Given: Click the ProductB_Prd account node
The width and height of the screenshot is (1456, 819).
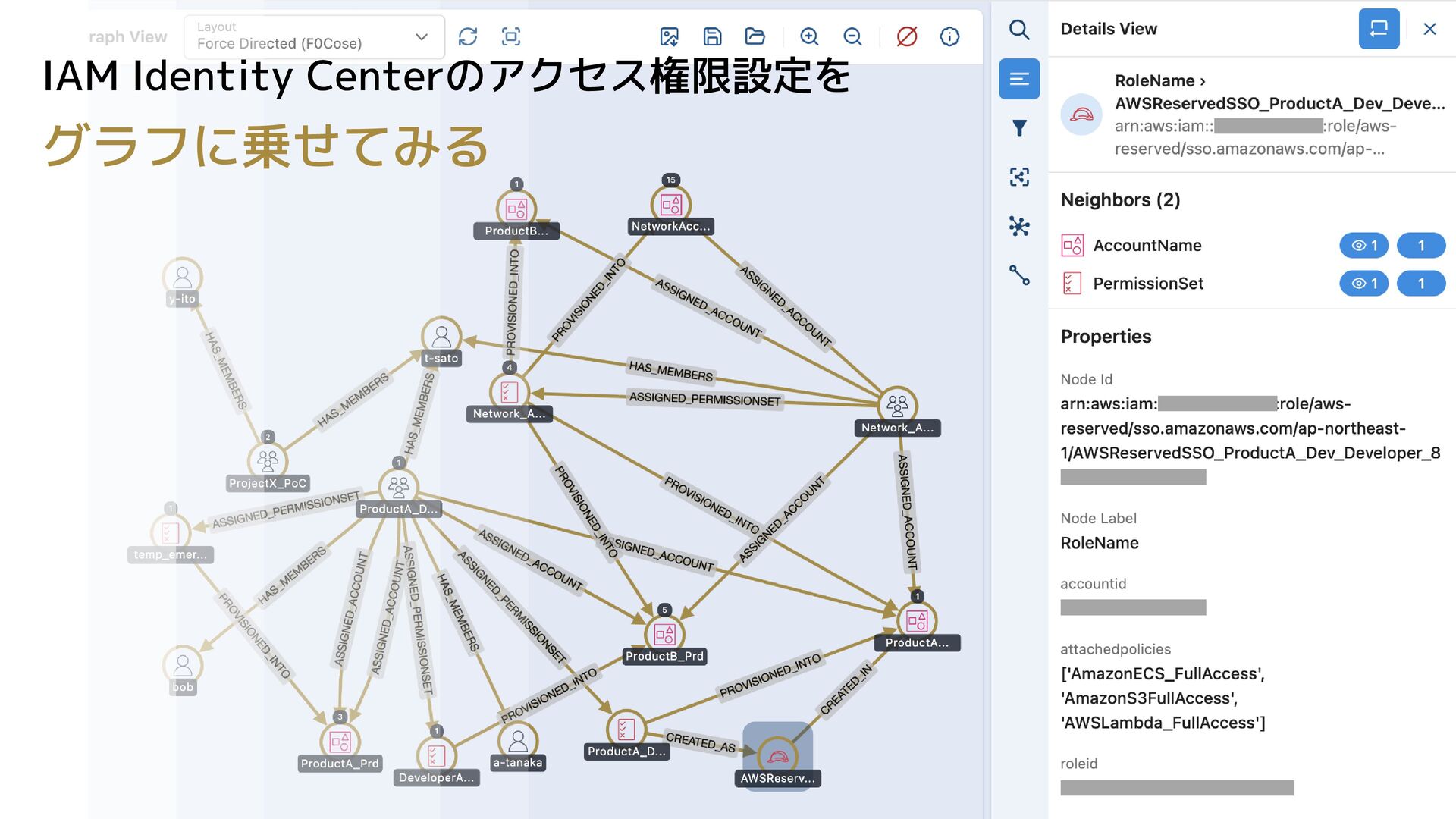Looking at the screenshot, I should (x=664, y=634).
